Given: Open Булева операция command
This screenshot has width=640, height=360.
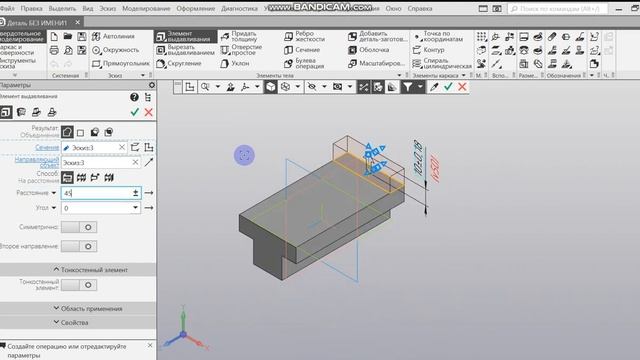Looking at the screenshot, I should click(x=304, y=63).
